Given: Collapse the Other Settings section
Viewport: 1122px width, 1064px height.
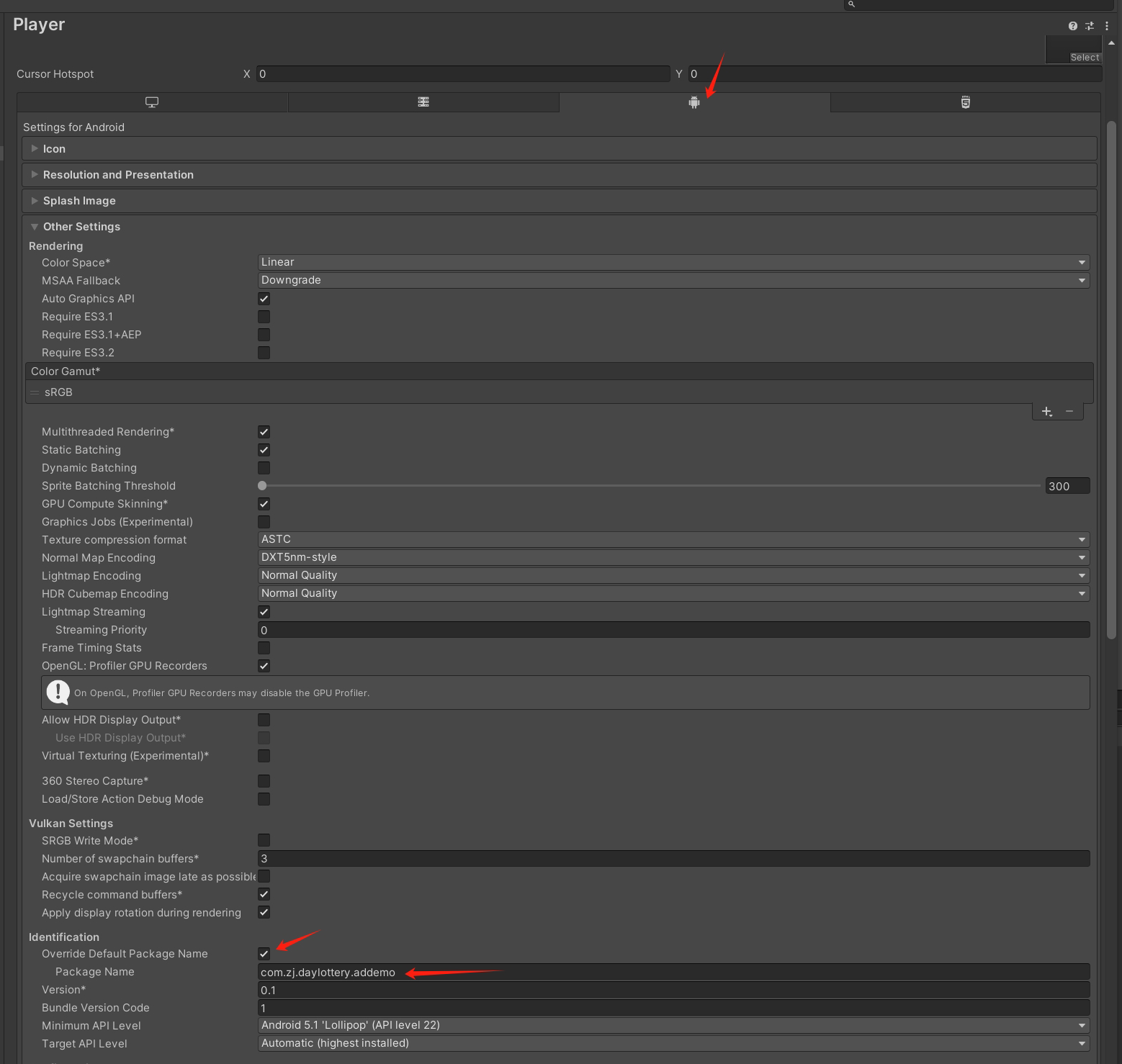Looking at the screenshot, I should click(81, 227).
